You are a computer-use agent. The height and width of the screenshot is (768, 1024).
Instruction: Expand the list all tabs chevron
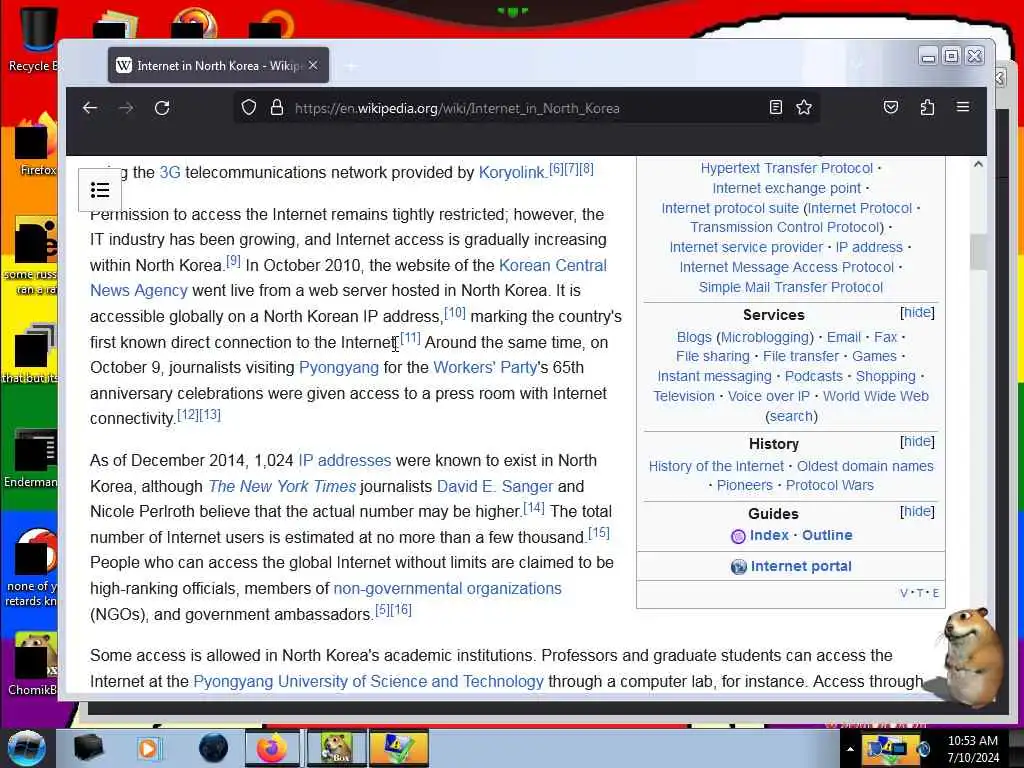[857, 65]
